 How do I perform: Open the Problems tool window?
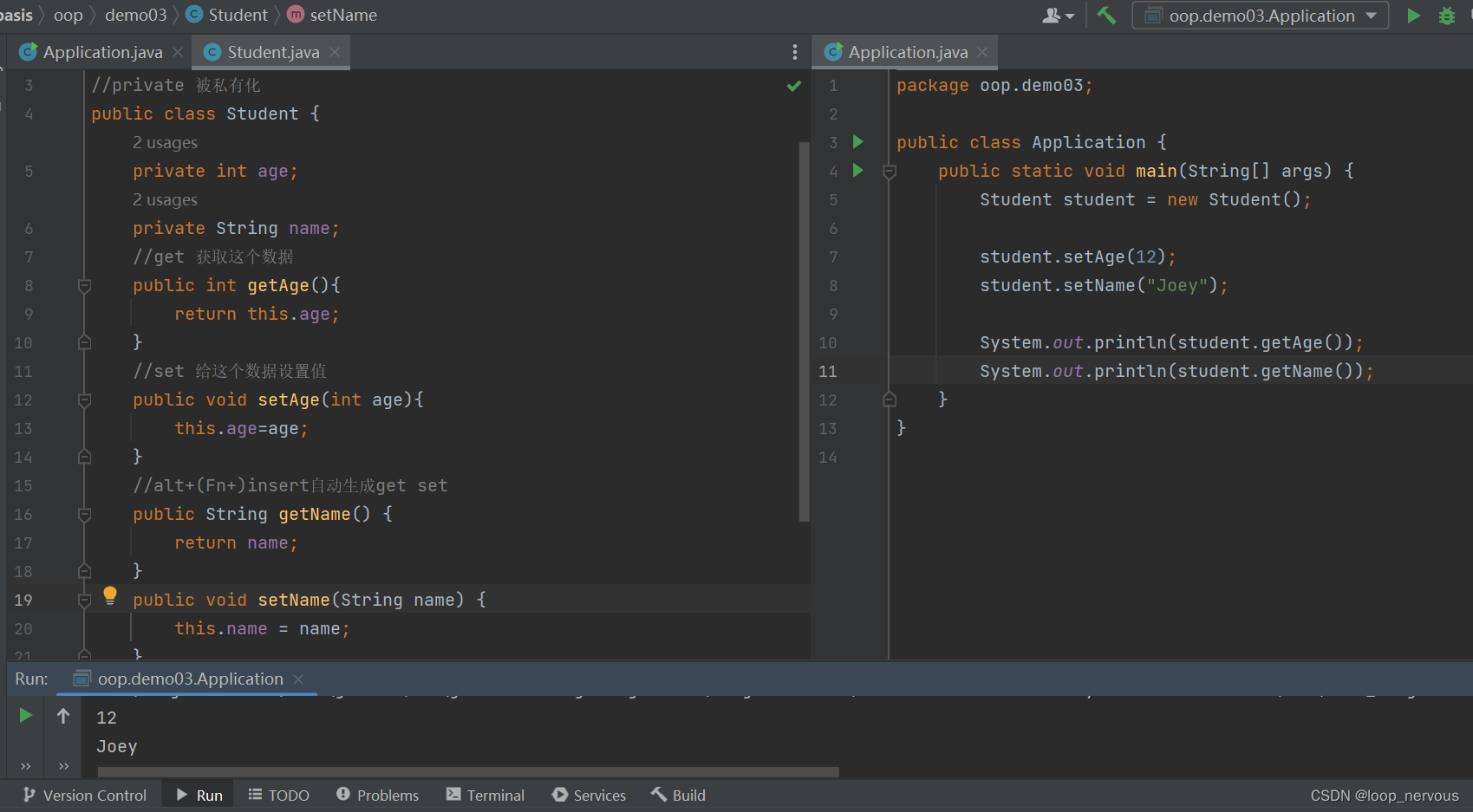tap(378, 795)
